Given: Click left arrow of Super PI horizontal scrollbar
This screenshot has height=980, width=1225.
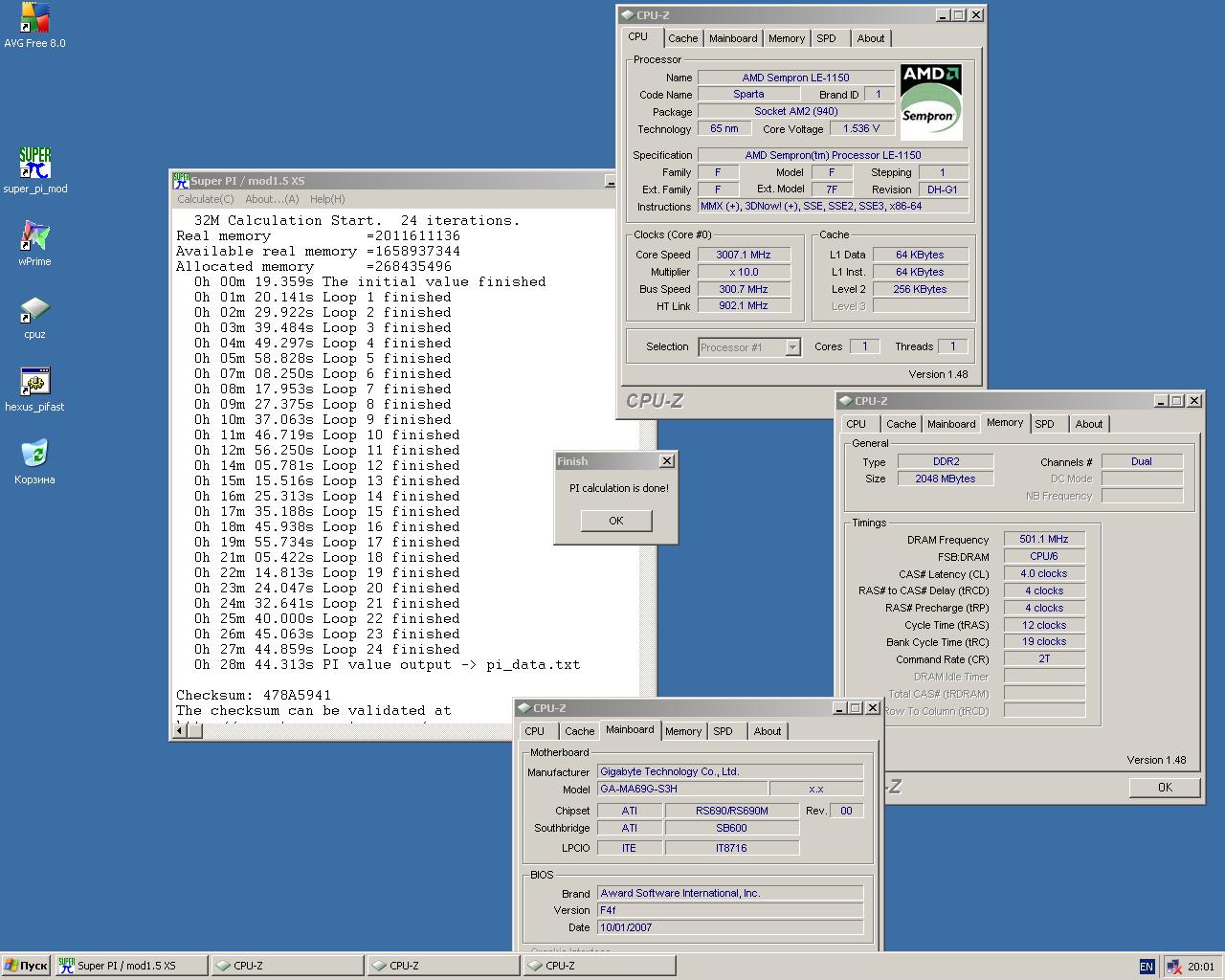Looking at the screenshot, I should point(178,731).
